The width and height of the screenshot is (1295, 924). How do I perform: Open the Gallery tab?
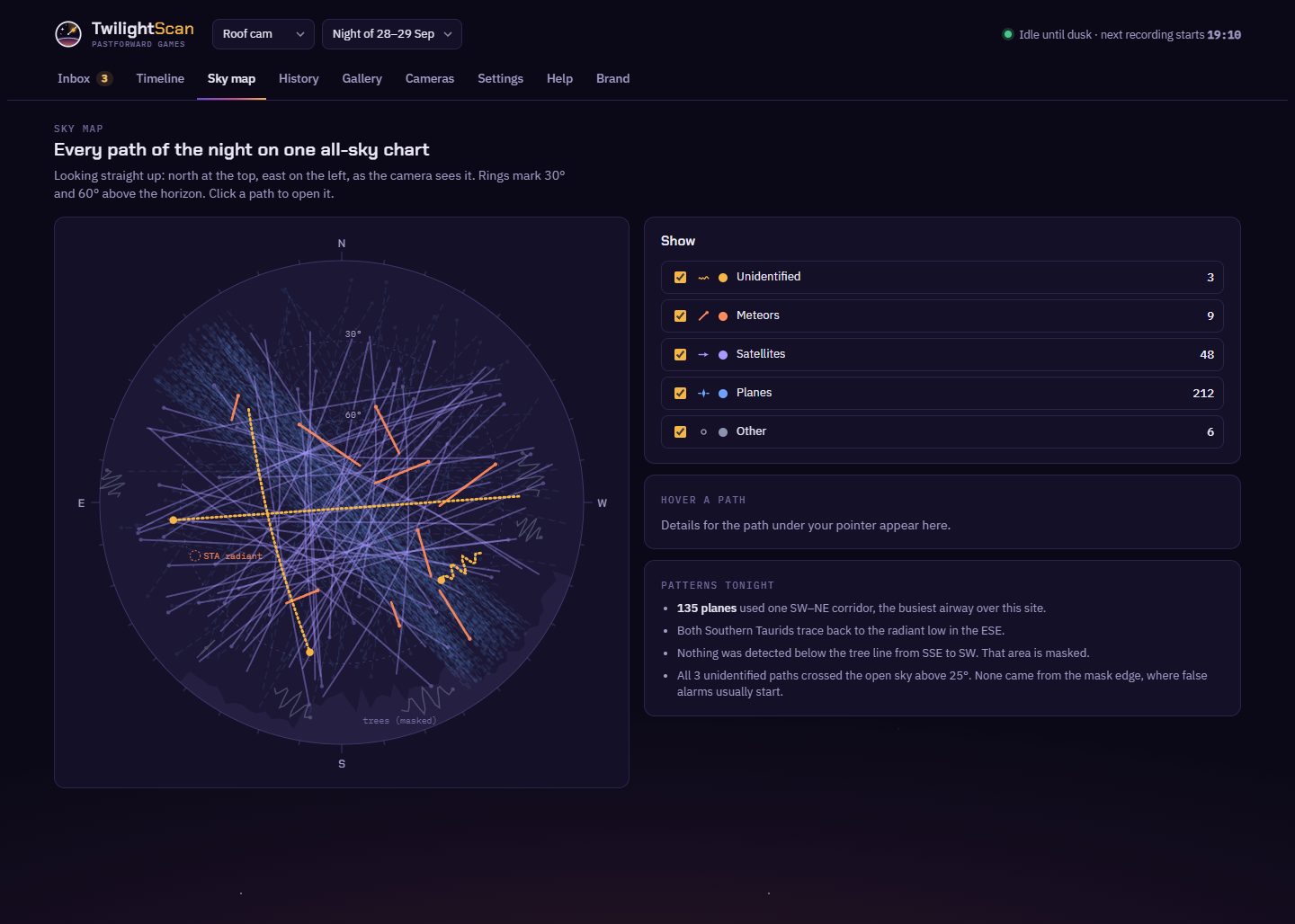[x=362, y=78]
